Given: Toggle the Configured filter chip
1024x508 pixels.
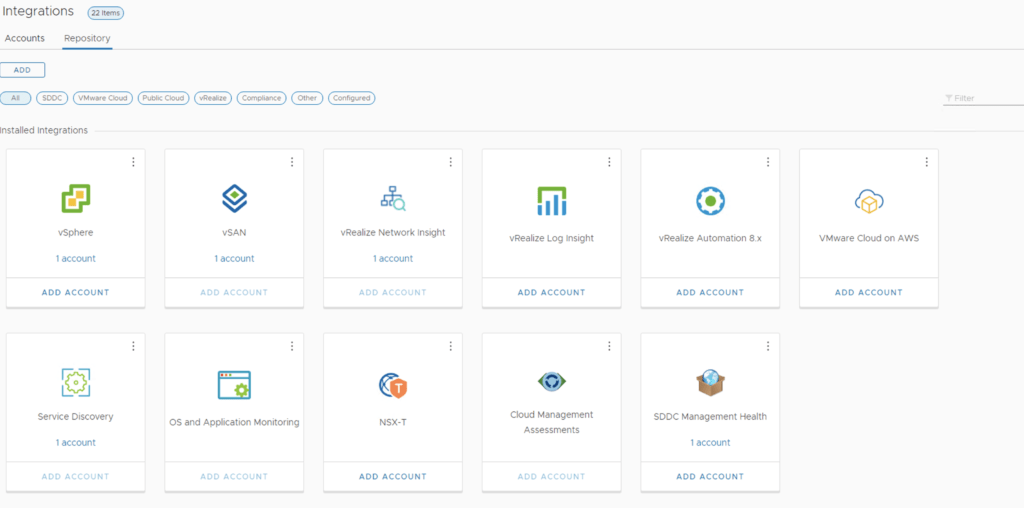Looking at the screenshot, I should coord(352,98).
